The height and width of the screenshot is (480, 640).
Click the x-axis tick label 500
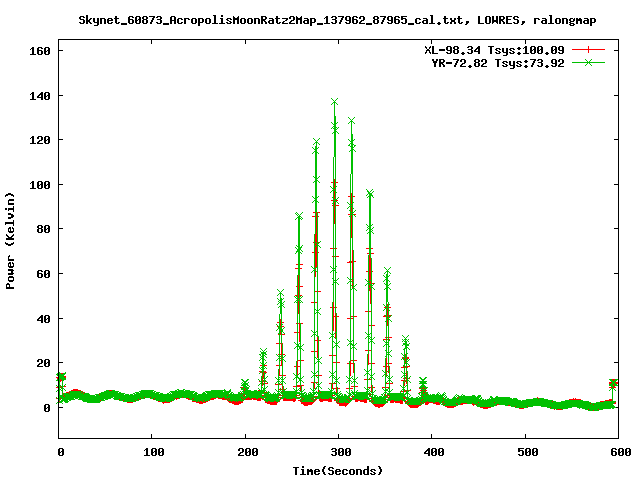coord(528,452)
